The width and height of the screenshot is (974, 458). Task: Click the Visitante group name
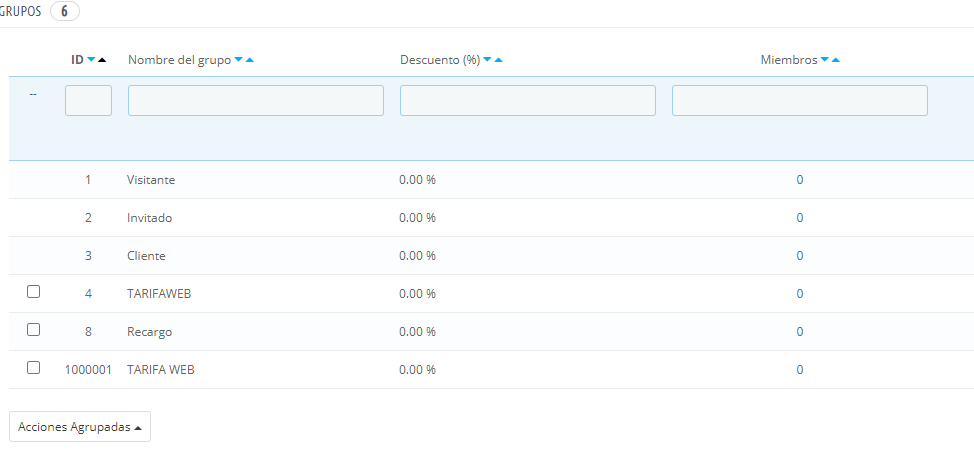click(151, 180)
